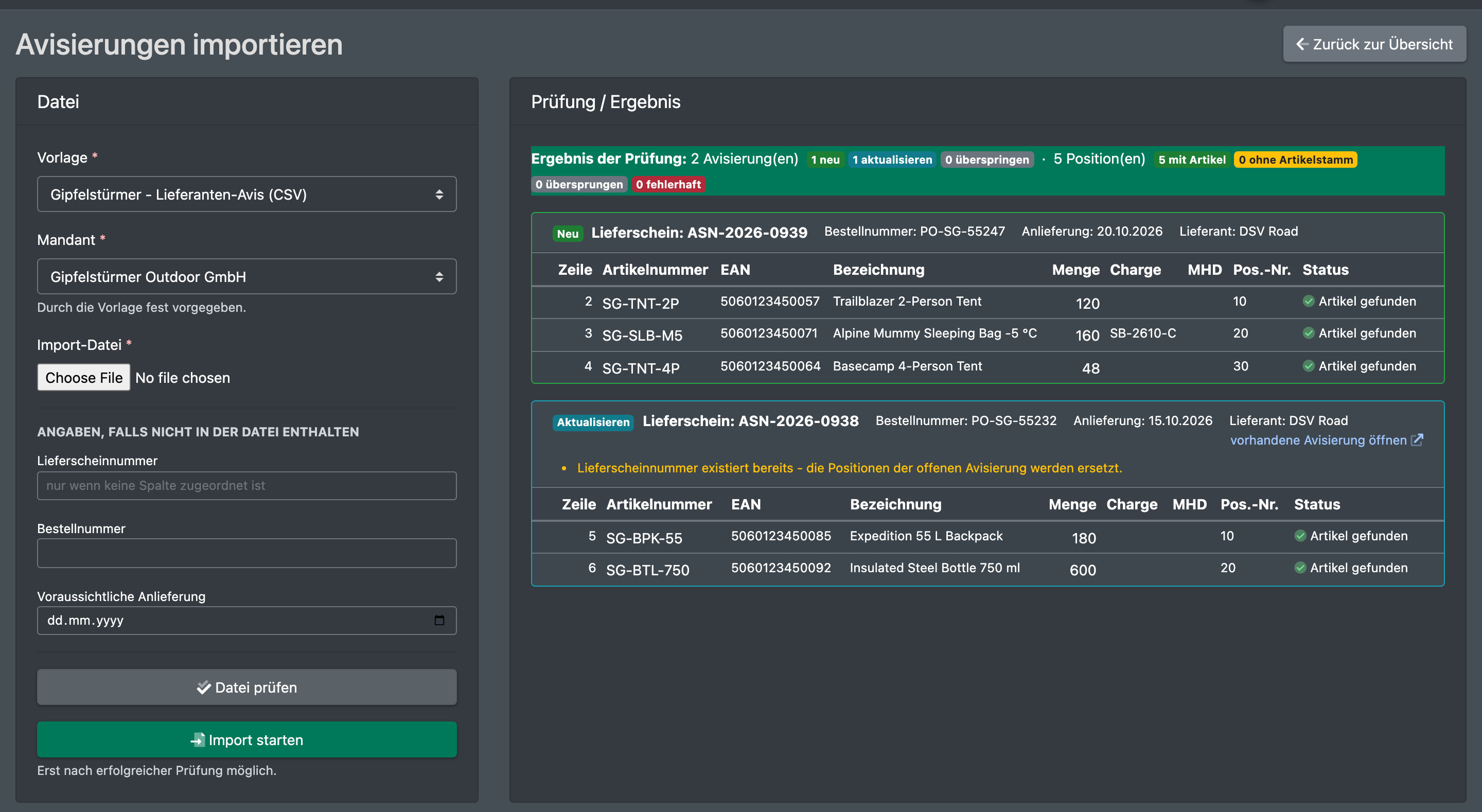This screenshot has height=812, width=1482.
Task: Click green check icon in SG-SLB-M5 row
Action: coord(1308,333)
